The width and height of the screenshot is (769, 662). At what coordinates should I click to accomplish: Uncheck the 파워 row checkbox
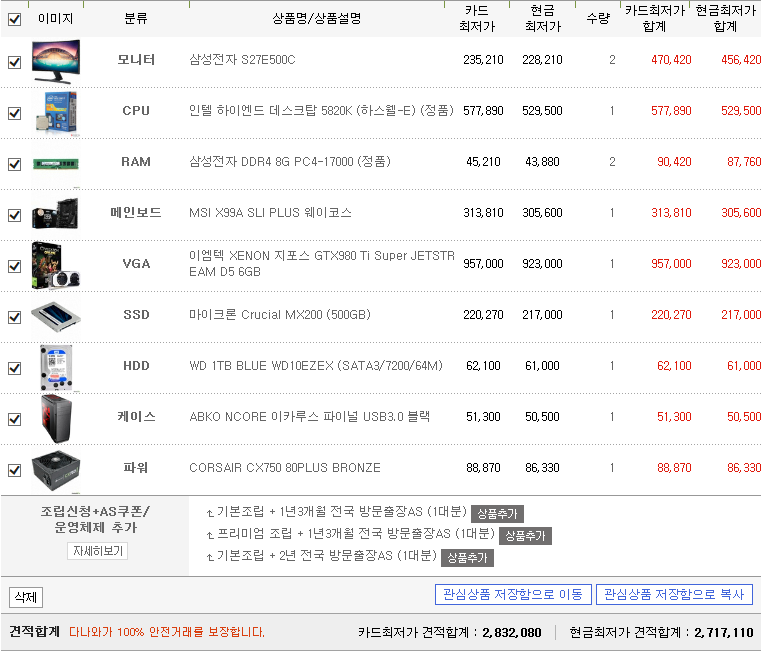click(x=15, y=471)
